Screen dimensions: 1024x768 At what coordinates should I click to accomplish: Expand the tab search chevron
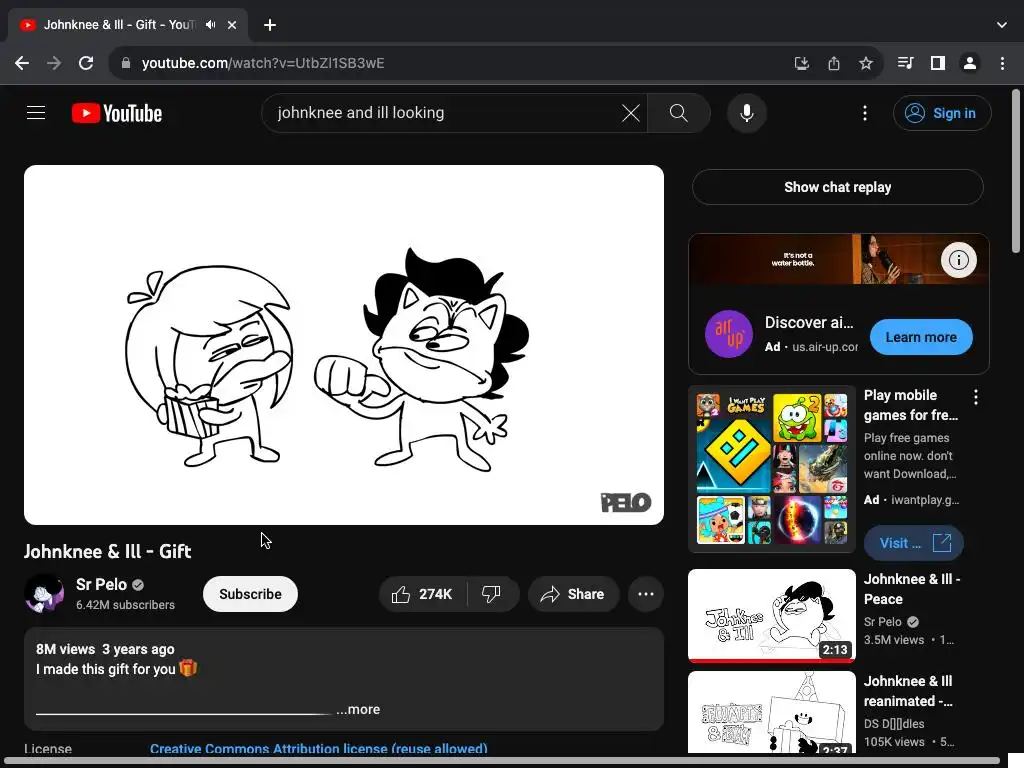(x=1002, y=25)
